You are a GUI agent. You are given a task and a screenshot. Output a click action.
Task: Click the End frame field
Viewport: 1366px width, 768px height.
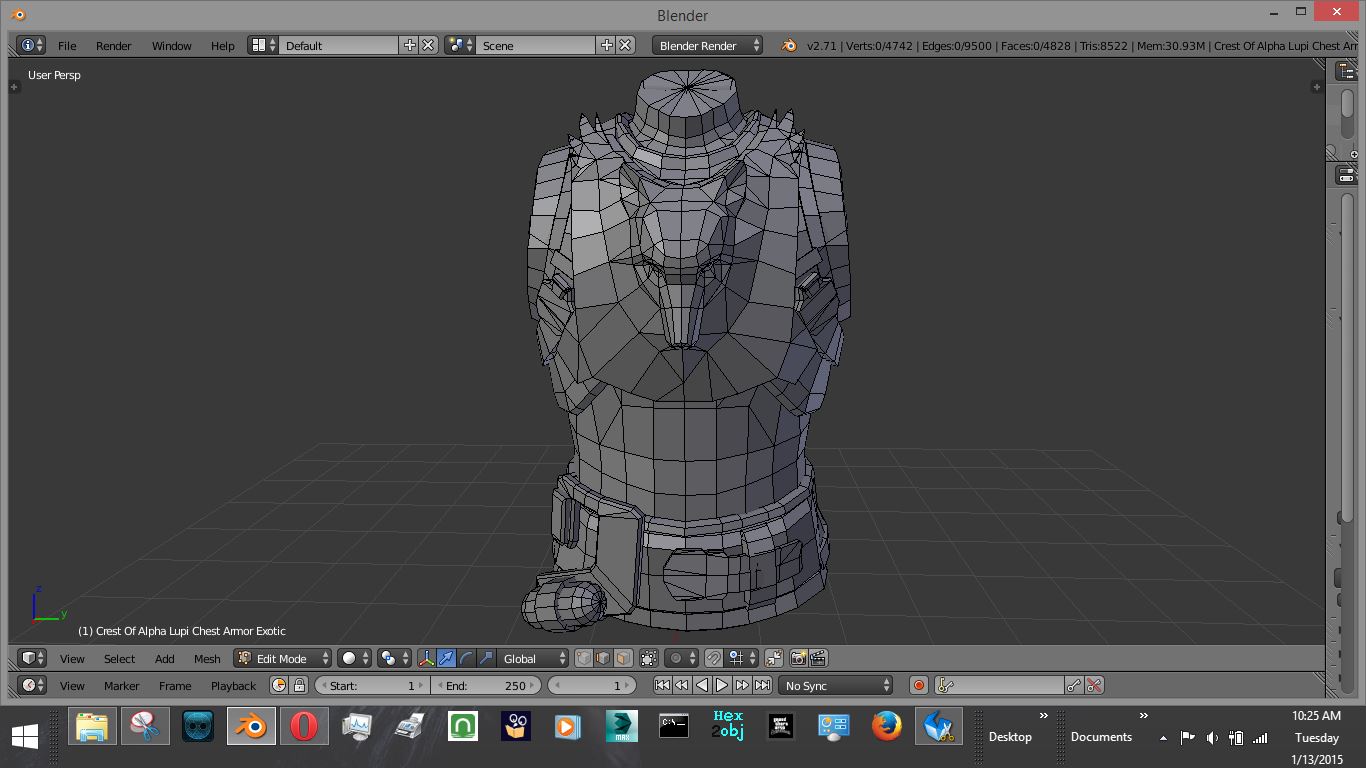coord(487,685)
